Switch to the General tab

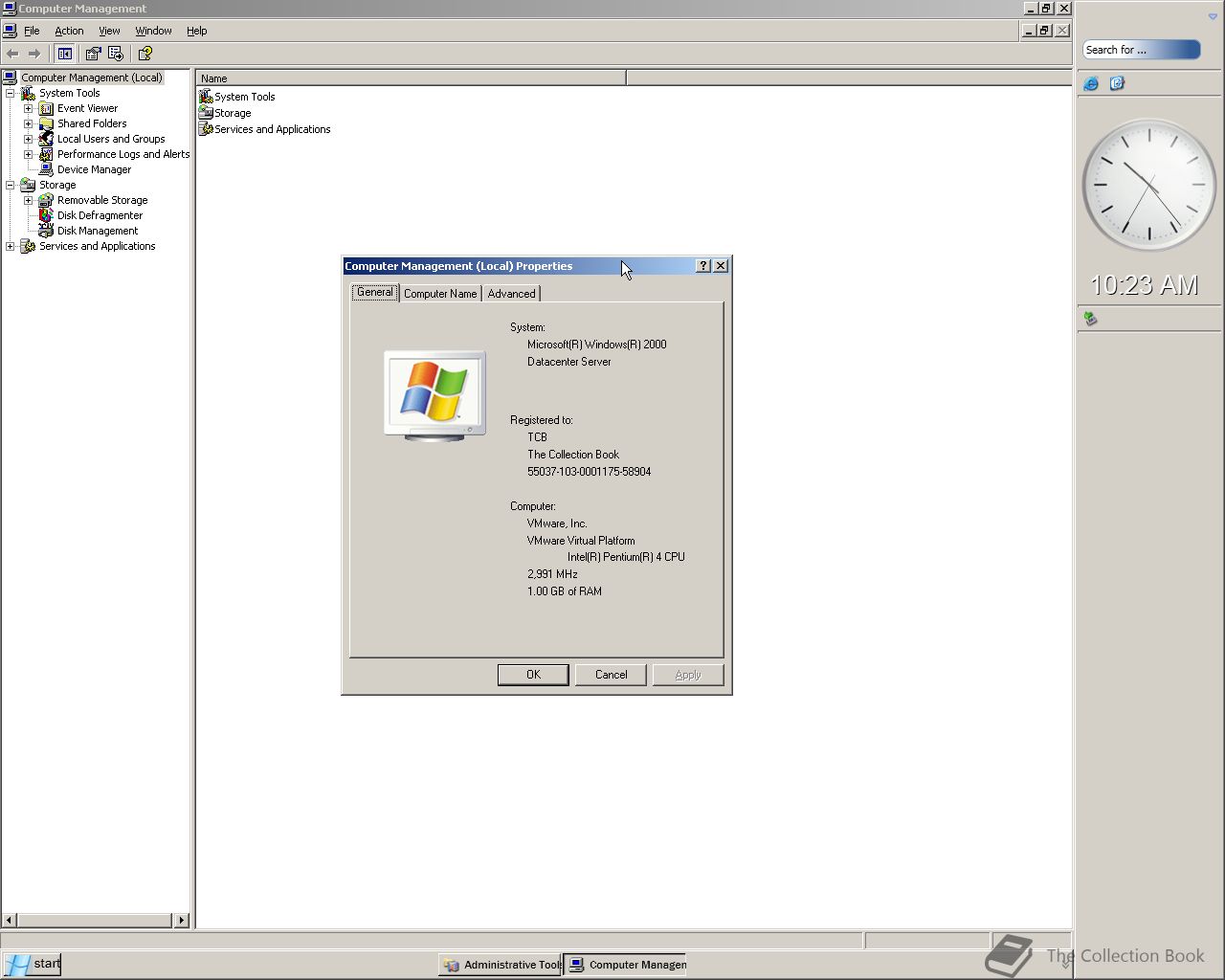coord(374,292)
